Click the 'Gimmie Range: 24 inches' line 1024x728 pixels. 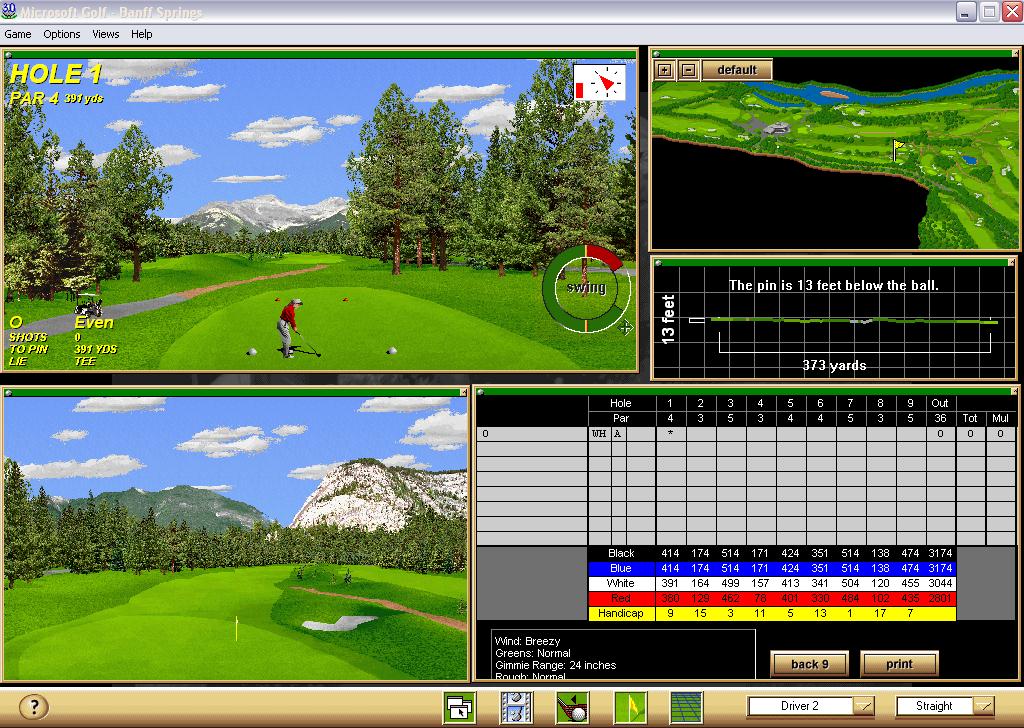coord(556,665)
